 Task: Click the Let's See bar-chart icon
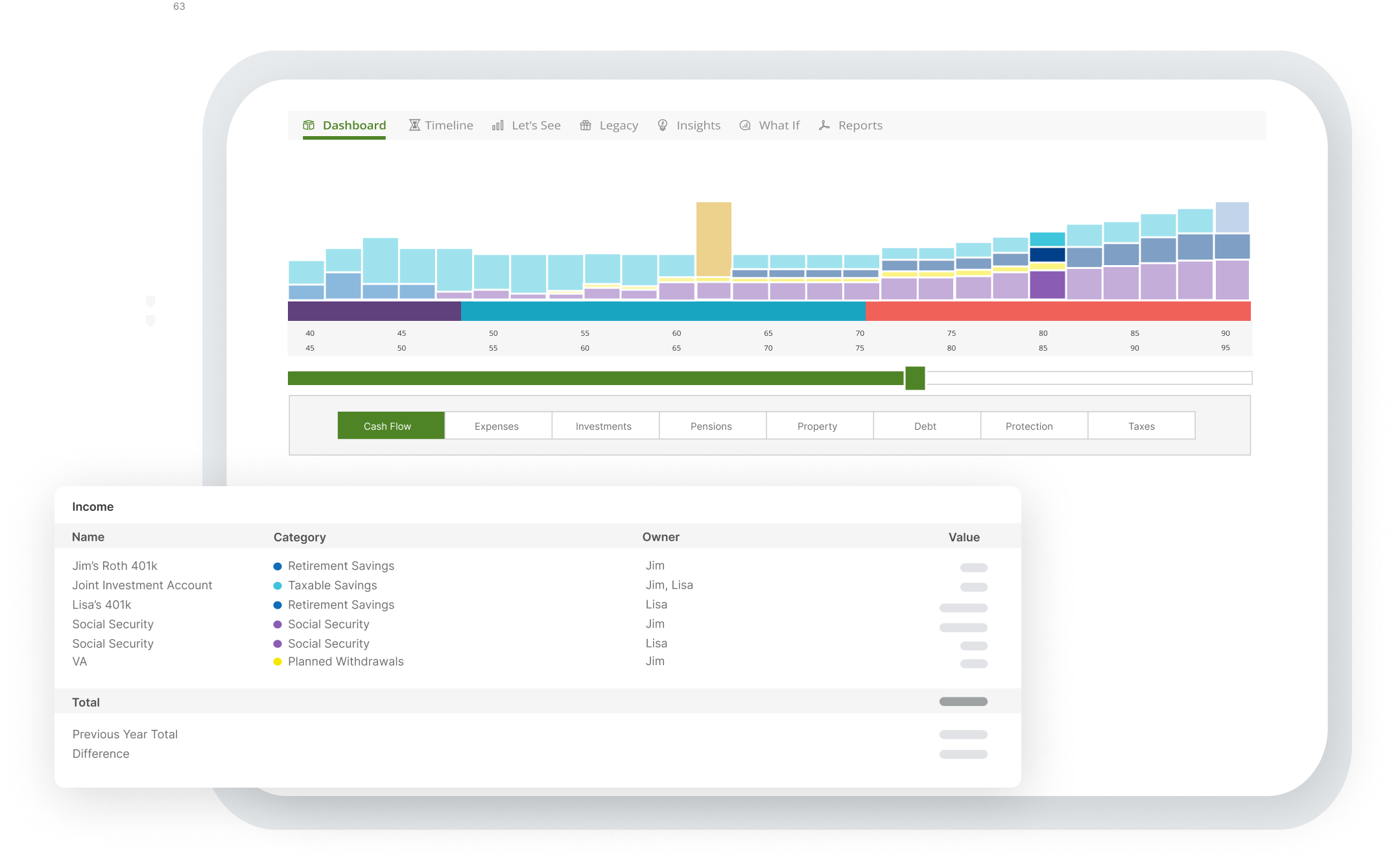[x=497, y=125]
